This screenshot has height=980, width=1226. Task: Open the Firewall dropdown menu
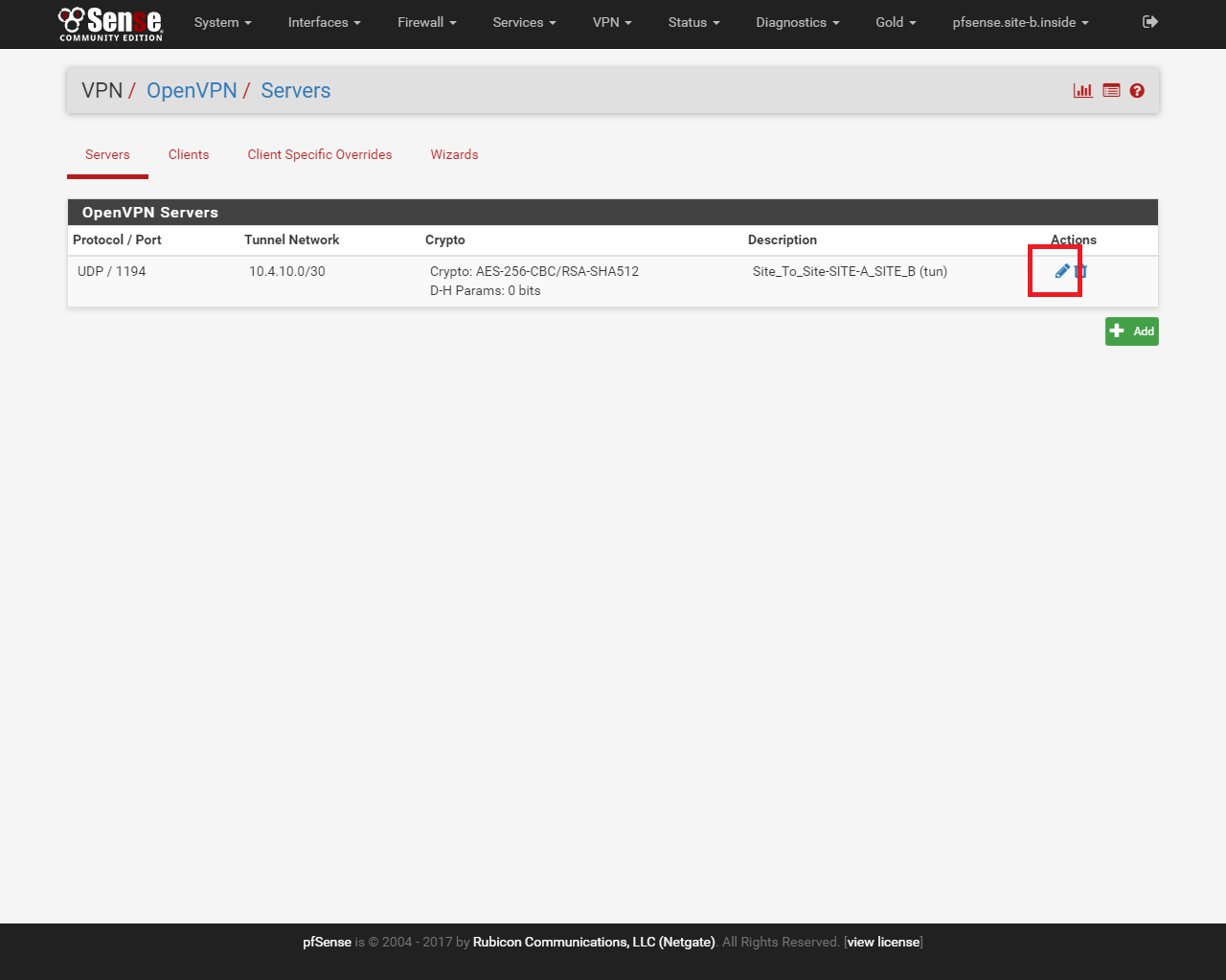click(x=427, y=22)
